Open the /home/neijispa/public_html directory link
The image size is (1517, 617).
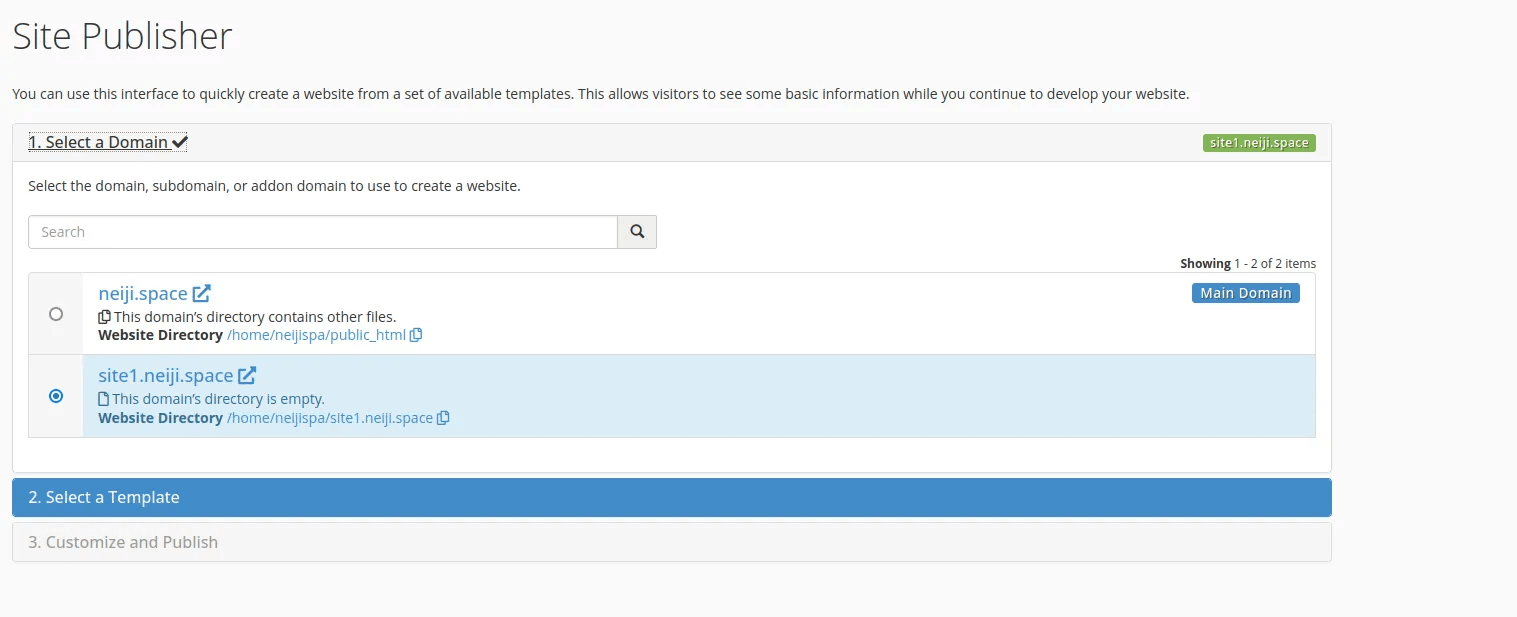tap(316, 335)
